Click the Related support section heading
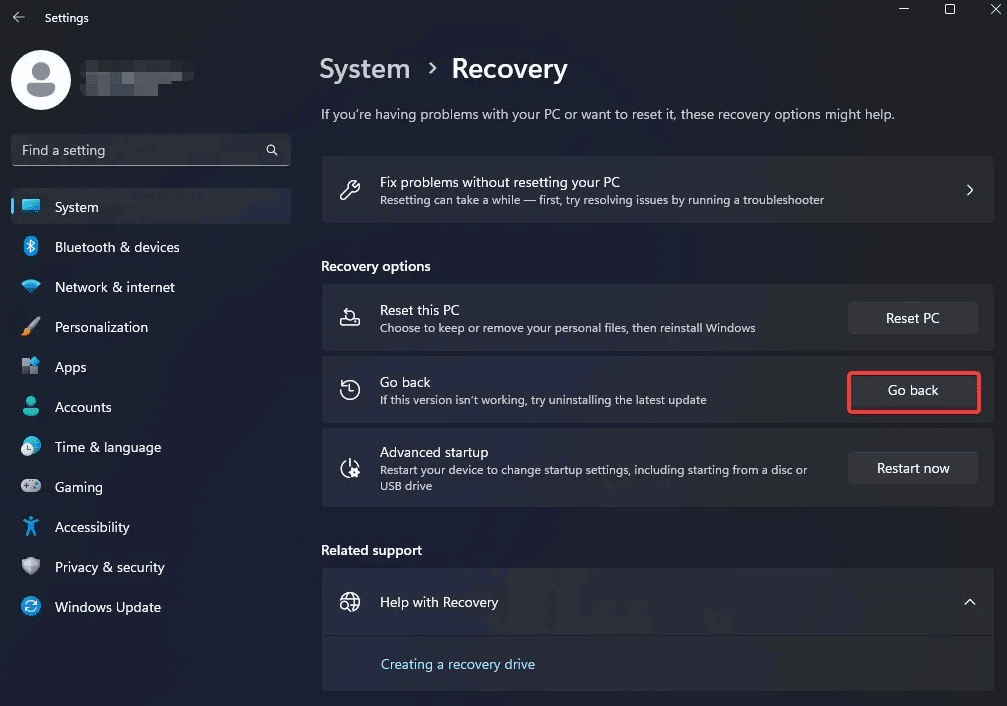Viewport: 1007px width, 706px height. point(371,550)
